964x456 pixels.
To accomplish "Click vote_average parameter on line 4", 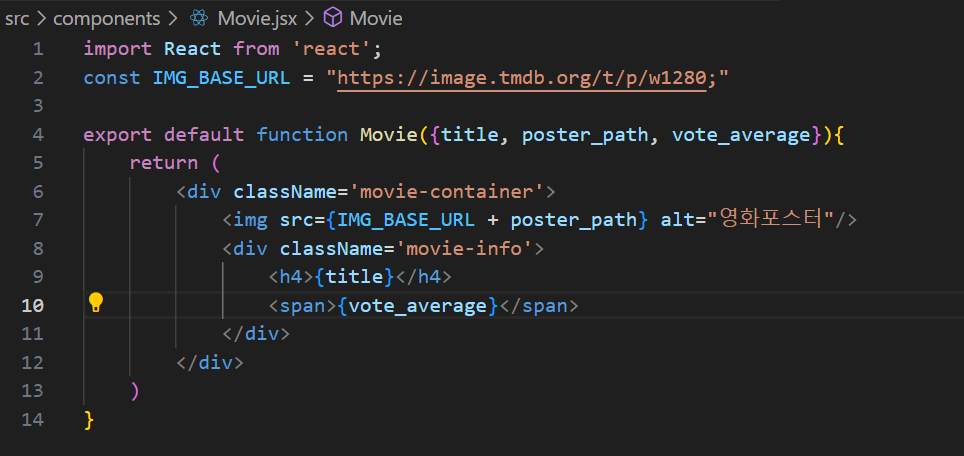I will (x=741, y=135).
